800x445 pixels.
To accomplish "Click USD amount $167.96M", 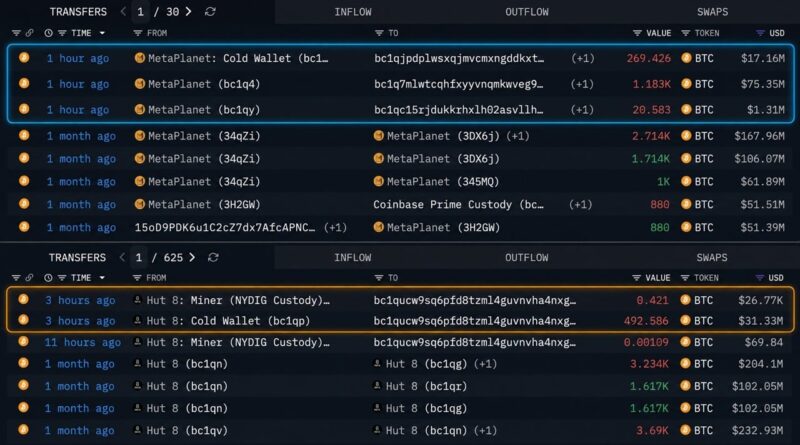I will point(759,136).
